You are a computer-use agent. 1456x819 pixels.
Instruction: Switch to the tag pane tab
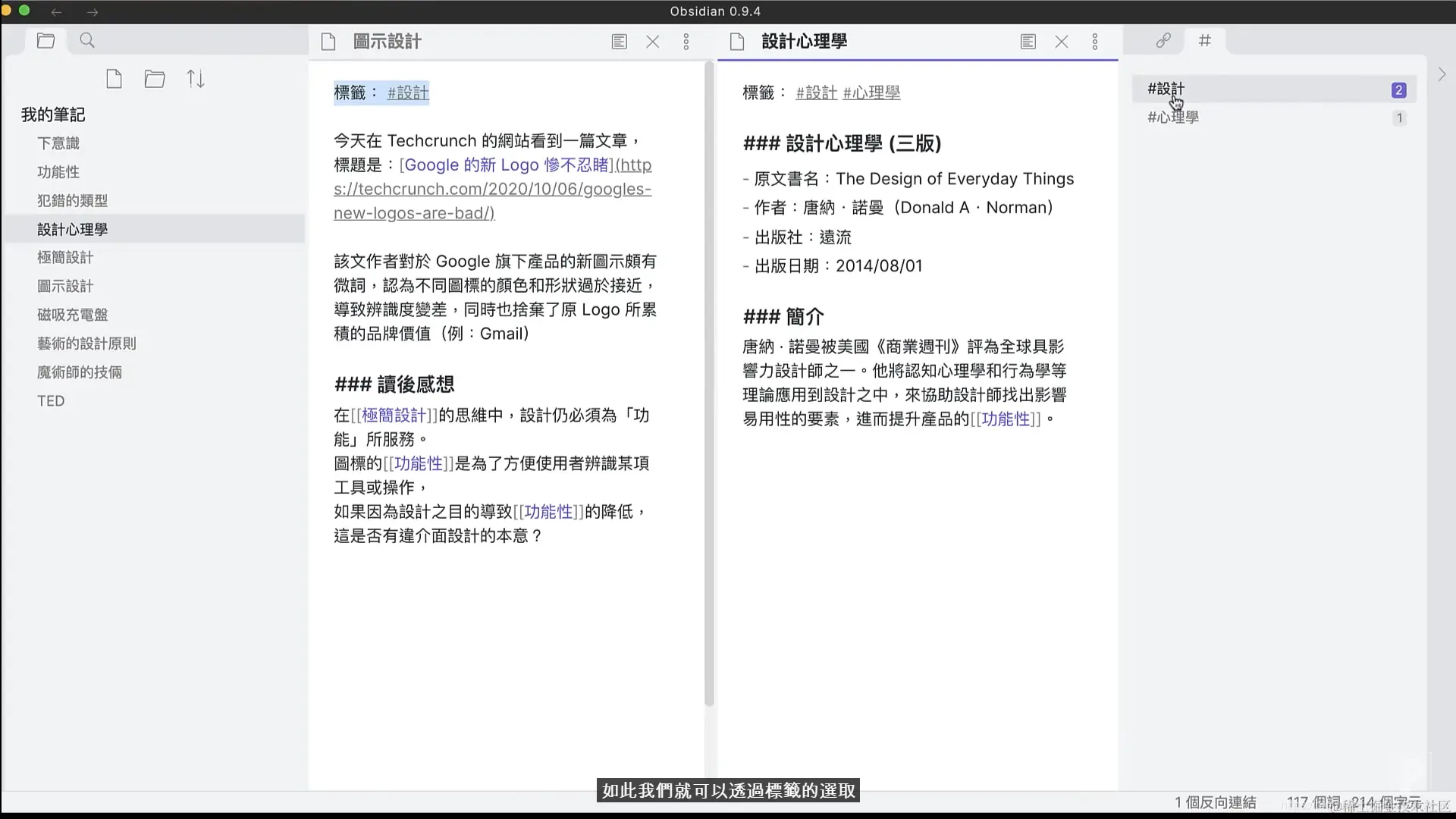[1205, 41]
